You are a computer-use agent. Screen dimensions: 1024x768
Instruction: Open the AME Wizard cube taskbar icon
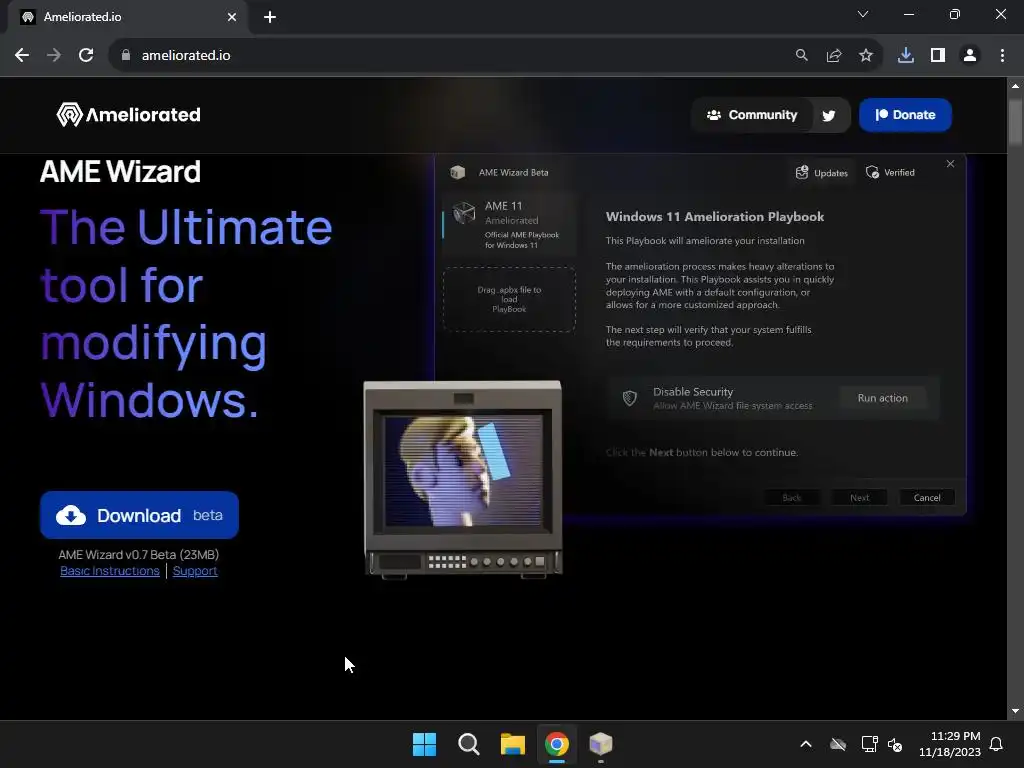[601, 744]
